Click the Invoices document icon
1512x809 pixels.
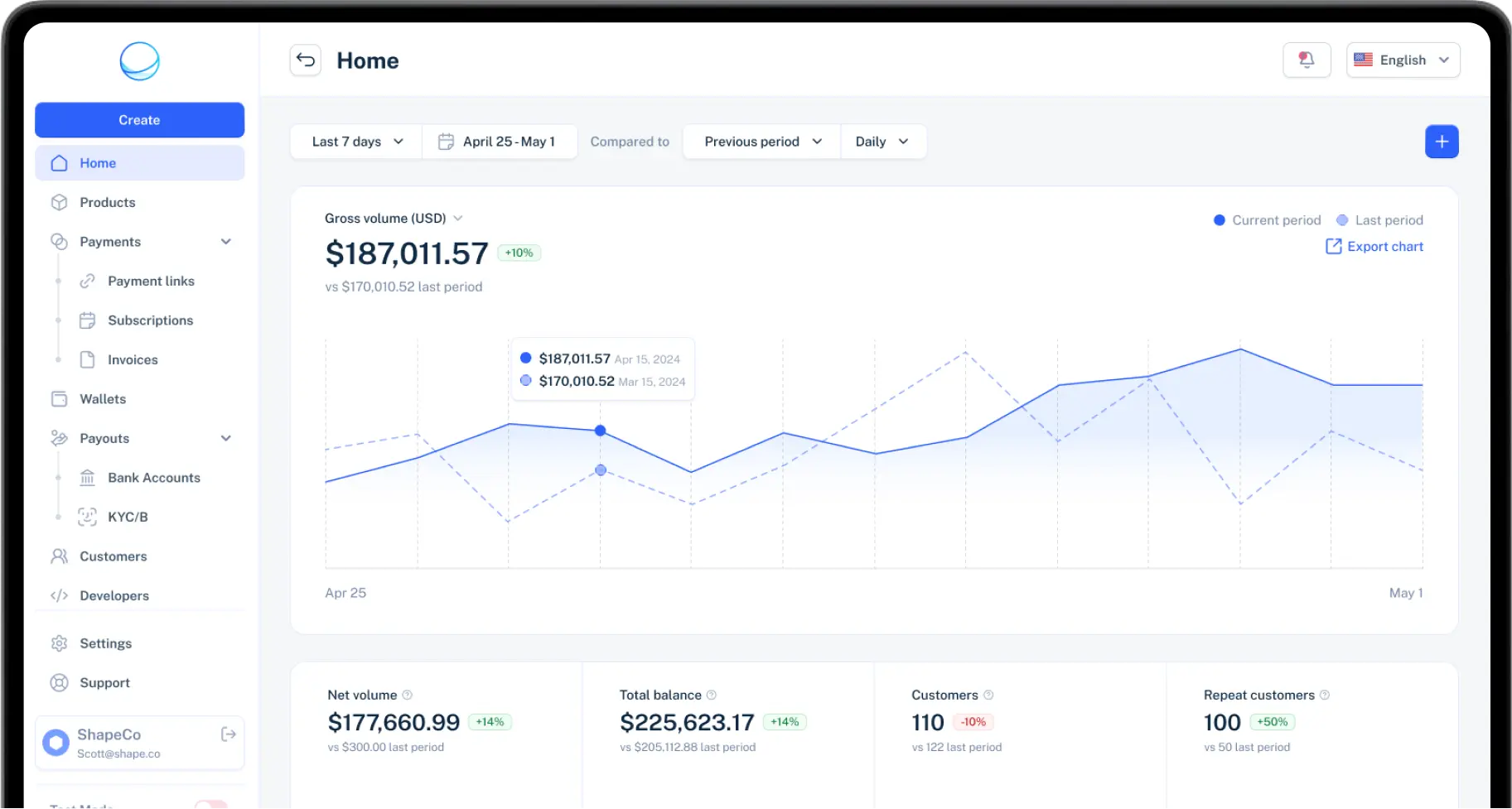click(87, 360)
